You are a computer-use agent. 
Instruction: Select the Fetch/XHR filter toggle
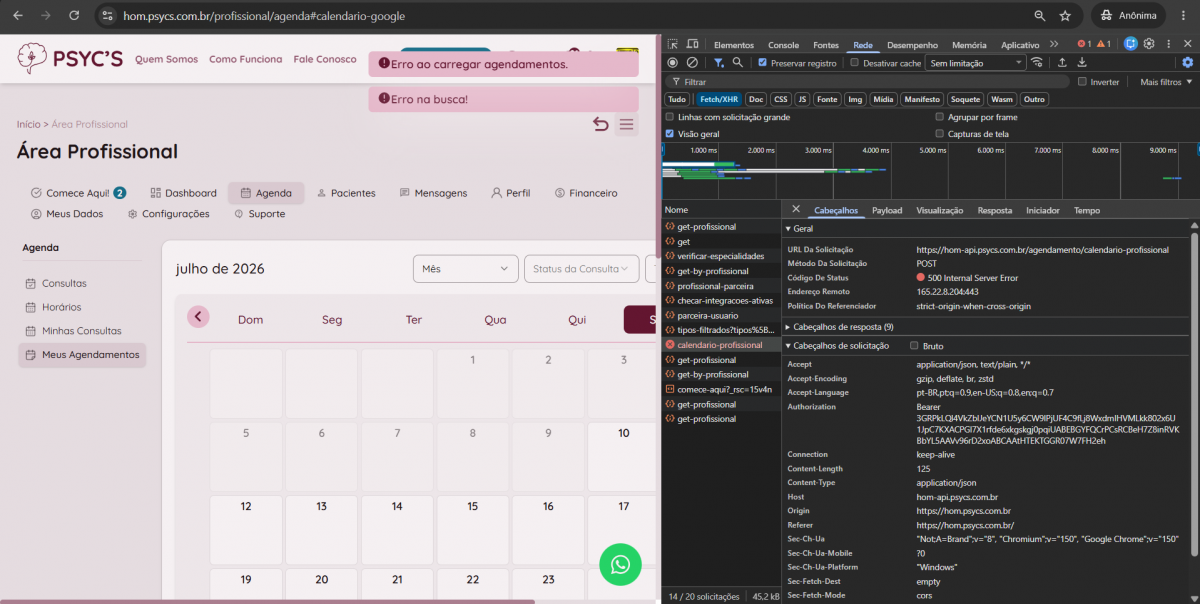pyautogui.click(x=718, y=99)
